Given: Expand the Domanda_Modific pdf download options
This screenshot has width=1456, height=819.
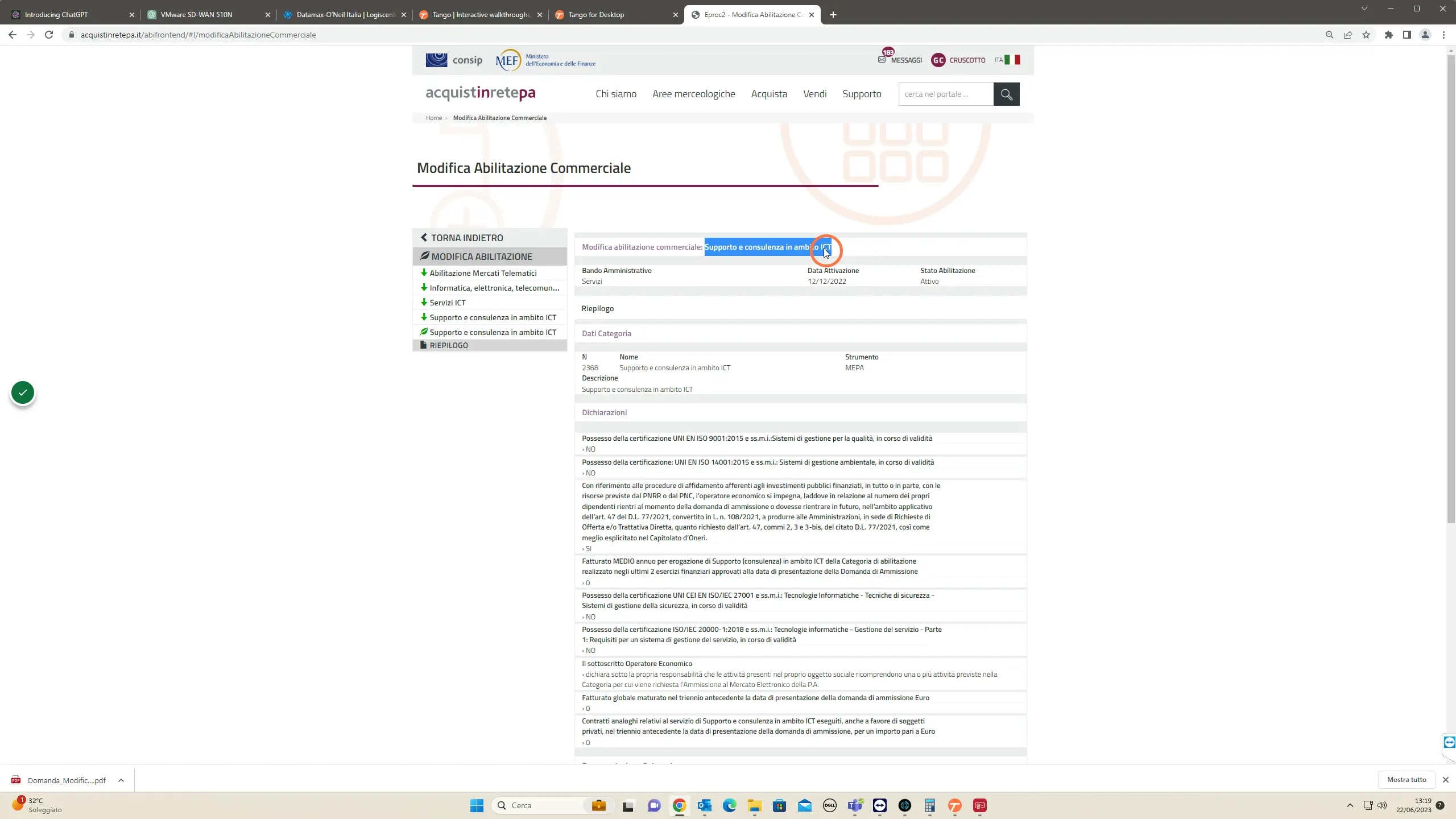Looking at the screenshot, I should pyautogui.click(x=121, y=780).
